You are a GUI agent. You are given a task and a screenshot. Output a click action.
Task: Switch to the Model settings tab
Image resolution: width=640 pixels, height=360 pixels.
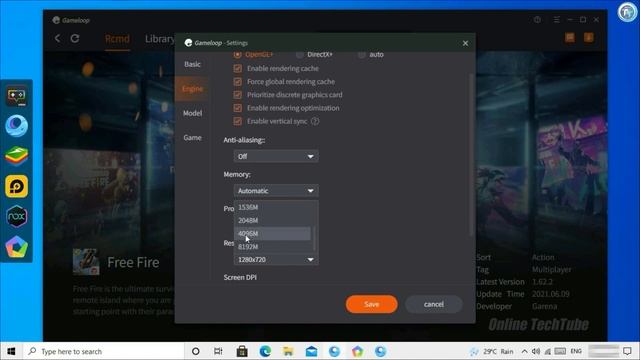pyautogui.click(x=192, y=113)
